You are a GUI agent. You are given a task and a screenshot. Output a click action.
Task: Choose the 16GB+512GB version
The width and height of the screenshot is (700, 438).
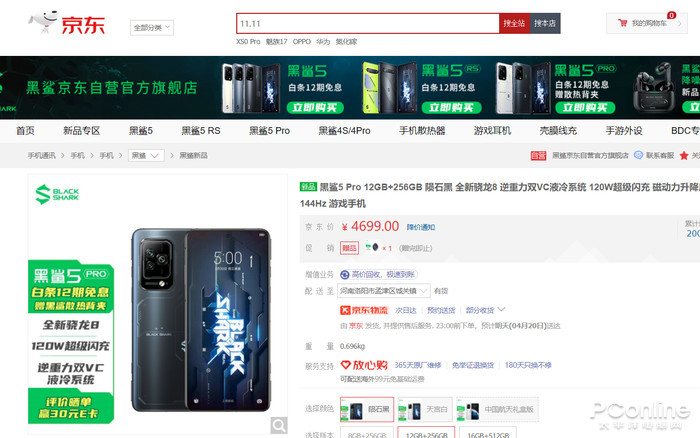[488, 434]
